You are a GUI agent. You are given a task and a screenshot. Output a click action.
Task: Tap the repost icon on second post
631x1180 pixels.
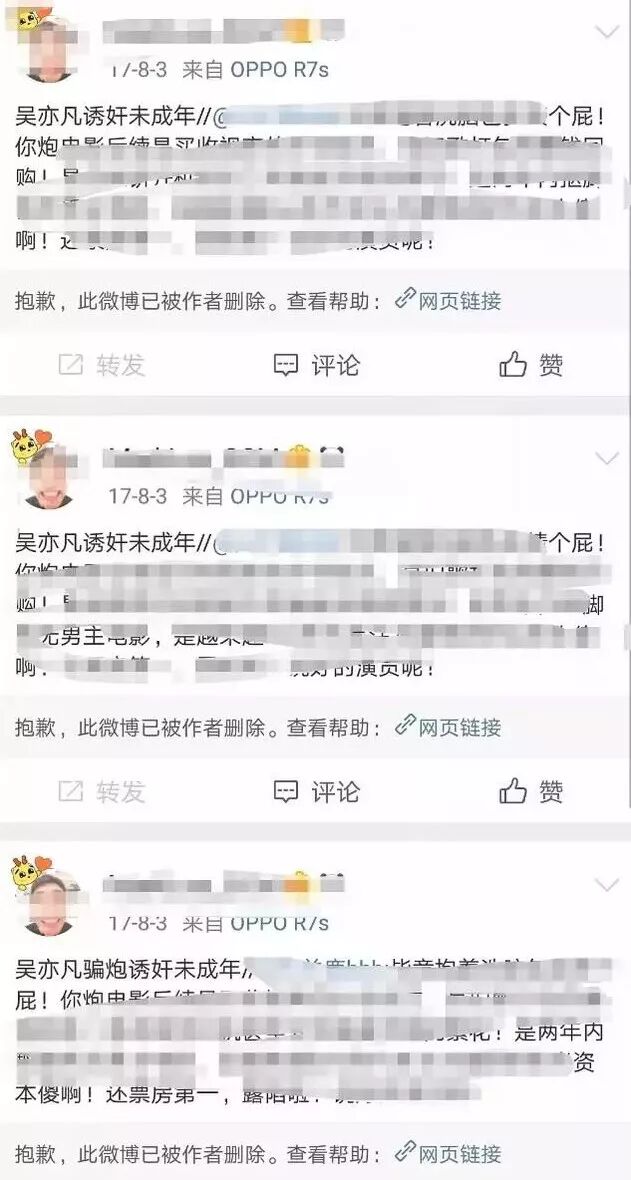[70, 792]
